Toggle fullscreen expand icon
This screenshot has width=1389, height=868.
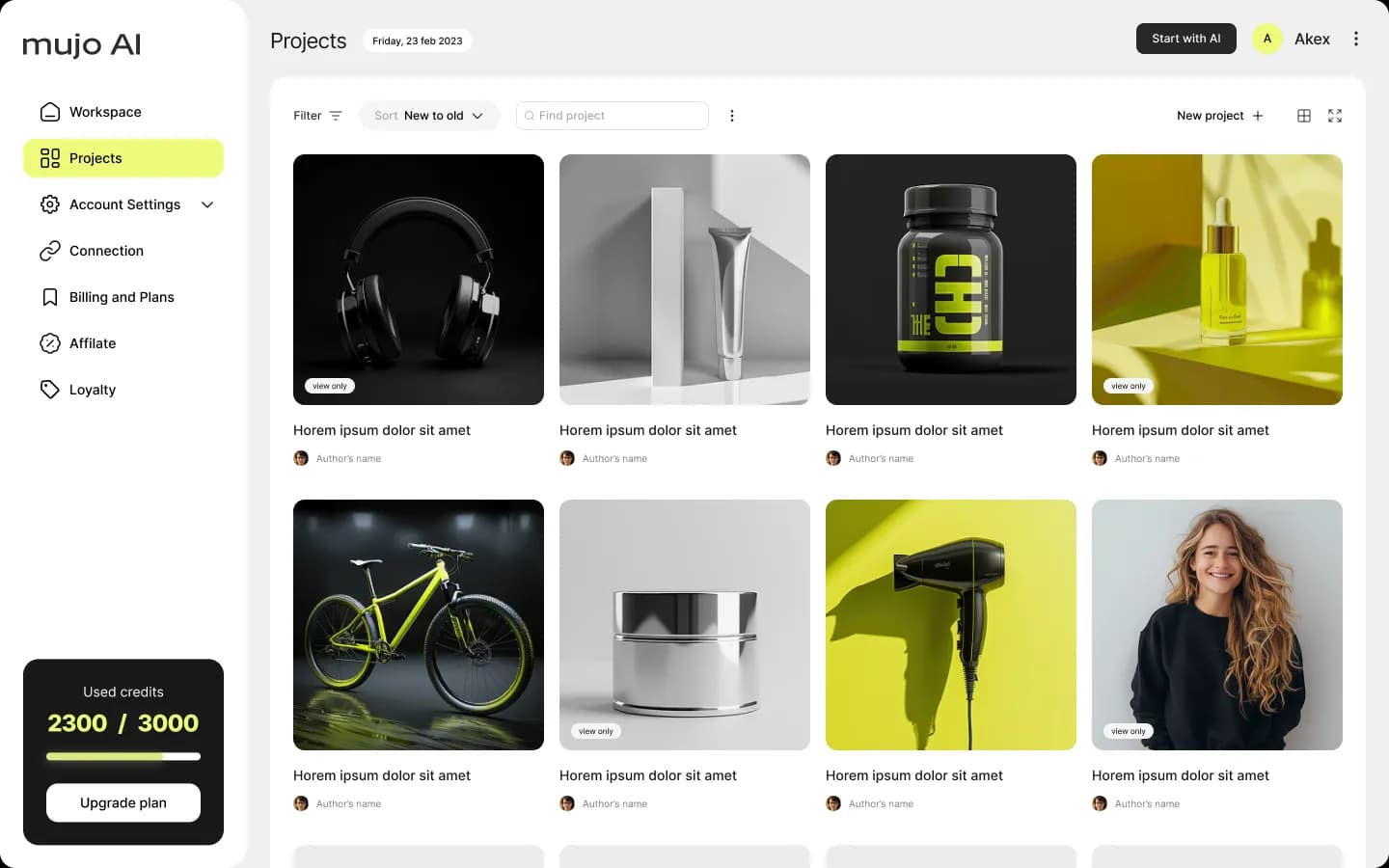tap(1335, 116)
